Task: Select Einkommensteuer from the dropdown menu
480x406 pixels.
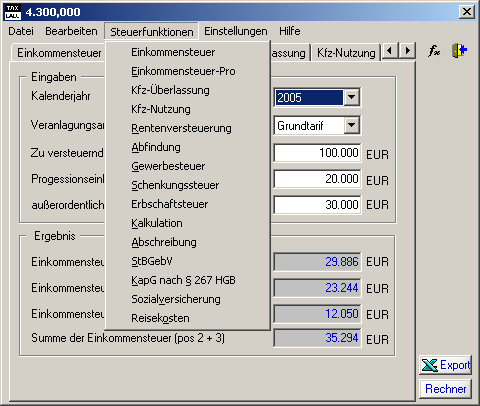Action: pos(187,52)
